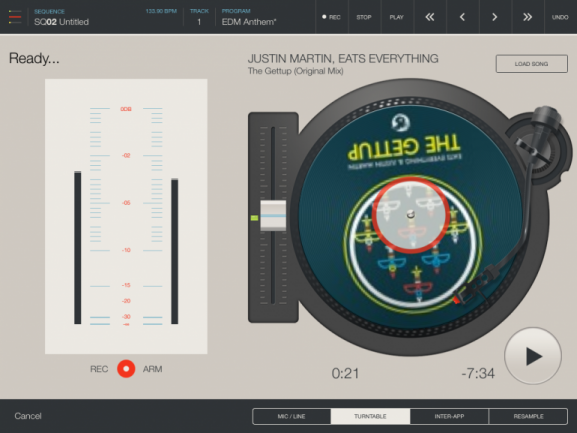The width and height of the screenshot is (577, 433).
Task: Click the tonearm pivot base
Action: point(539,148)
